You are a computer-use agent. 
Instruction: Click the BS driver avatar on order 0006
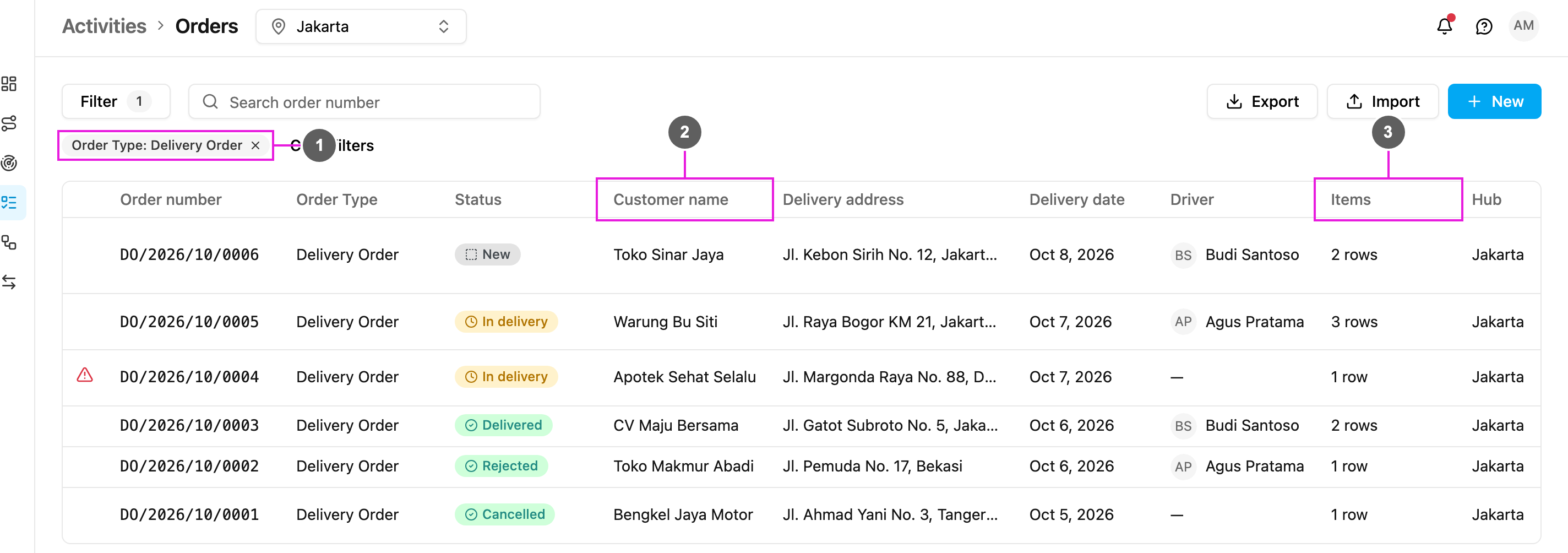coord(1183,254)
